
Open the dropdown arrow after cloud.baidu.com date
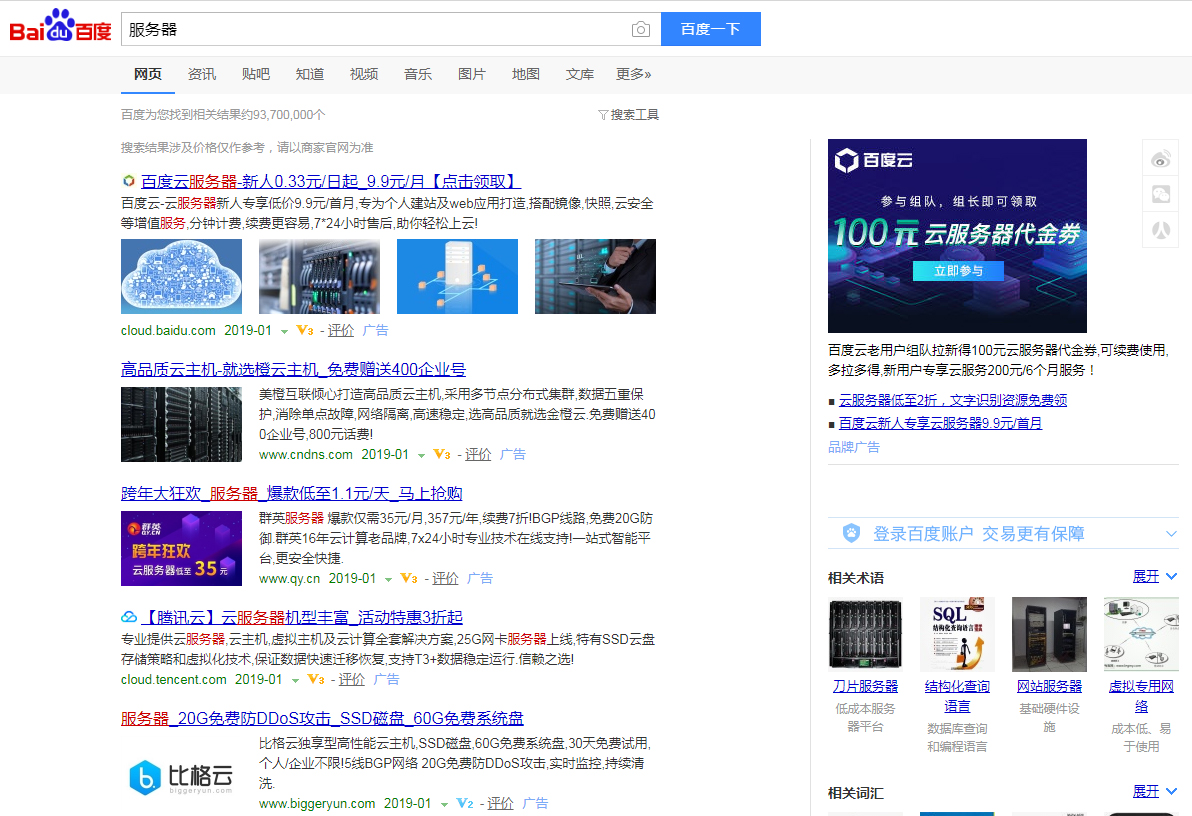[x=284, y=332]
